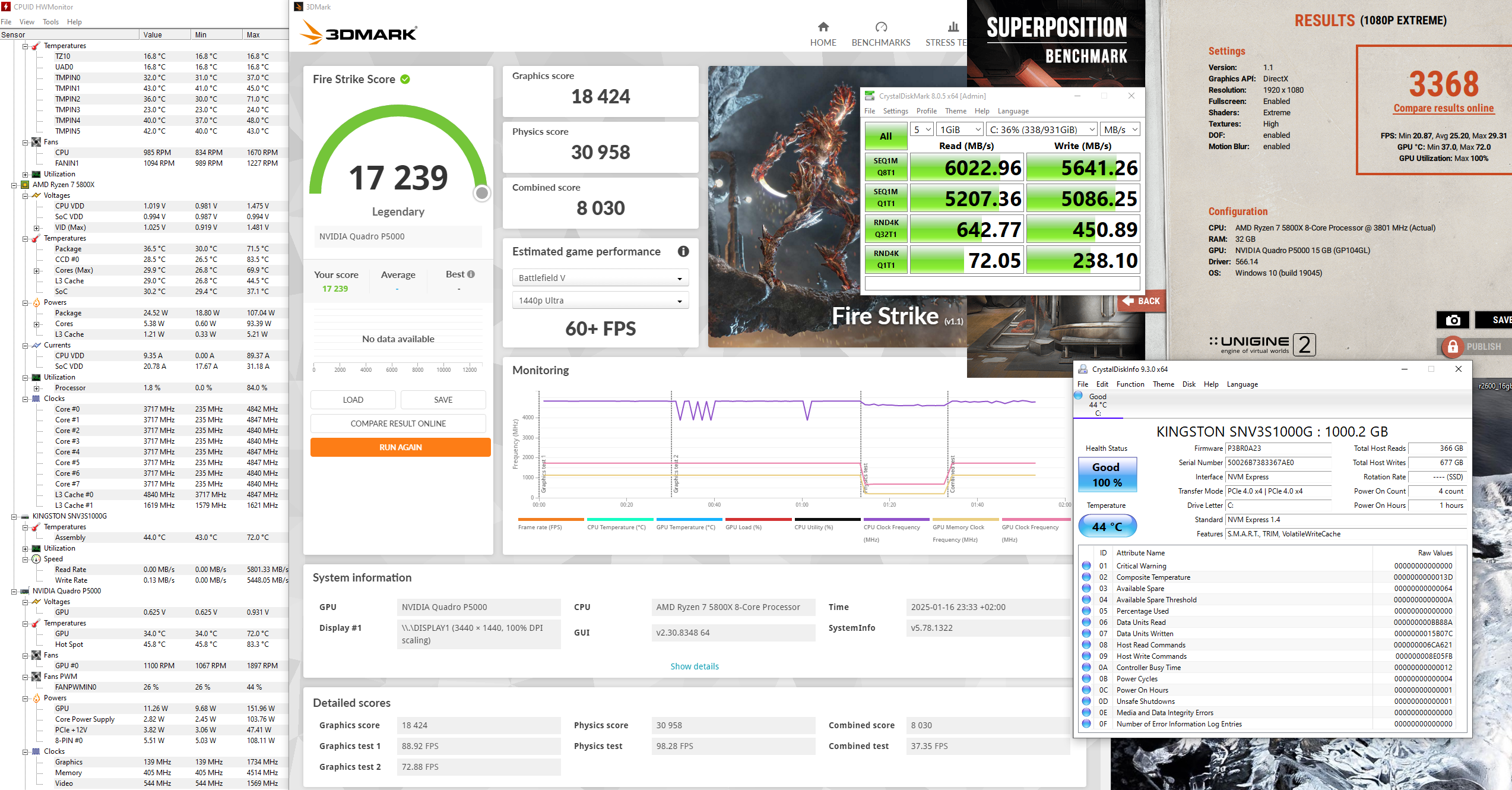Image resolution: width=1512 pixels, height=790 pixels.
Task: Click the blue status circle for Power Cycles
Action: point(1086,678)
